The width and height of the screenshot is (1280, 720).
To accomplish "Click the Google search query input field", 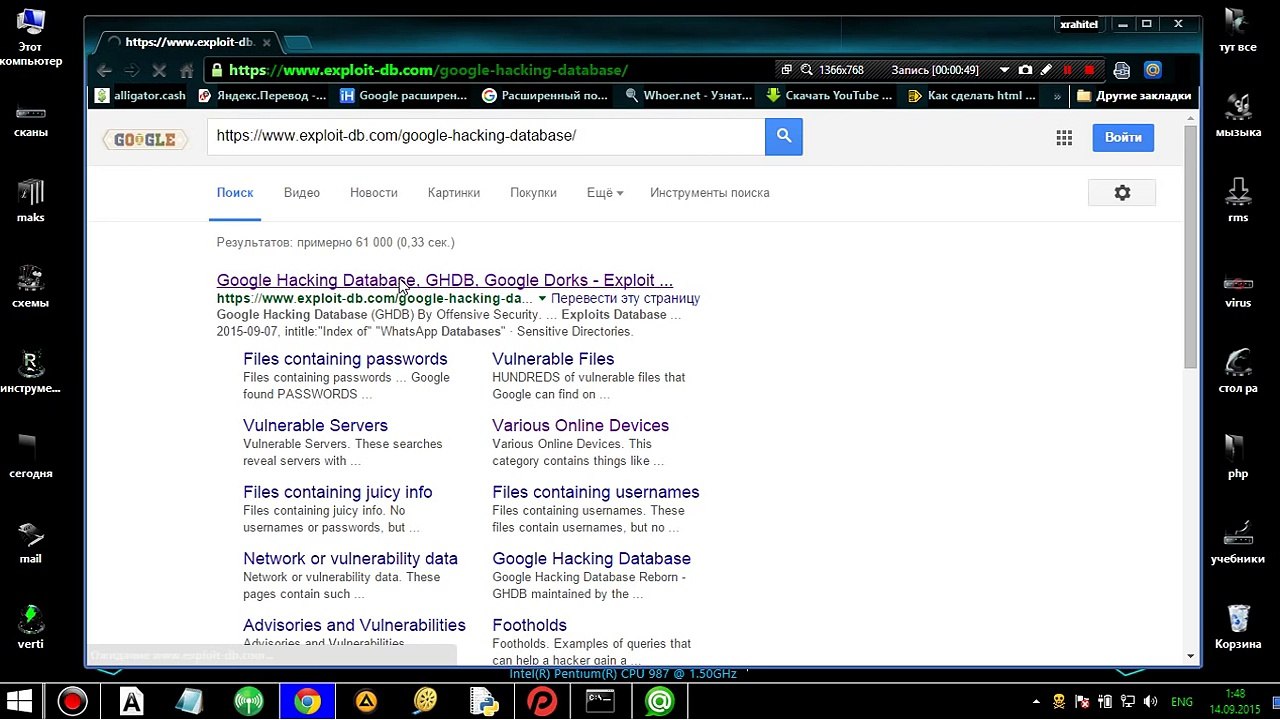I will coord(486,136).
